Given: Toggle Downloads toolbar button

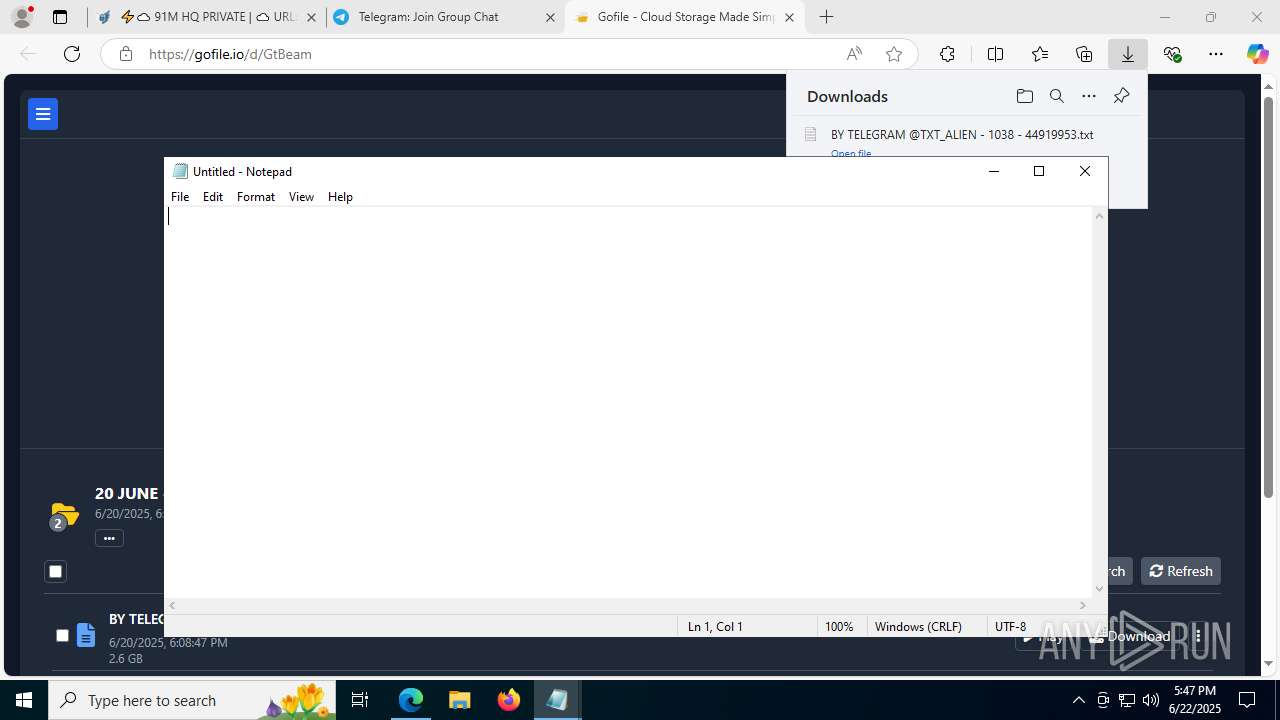Looking at the screenshot, I should click(1128, 54).
